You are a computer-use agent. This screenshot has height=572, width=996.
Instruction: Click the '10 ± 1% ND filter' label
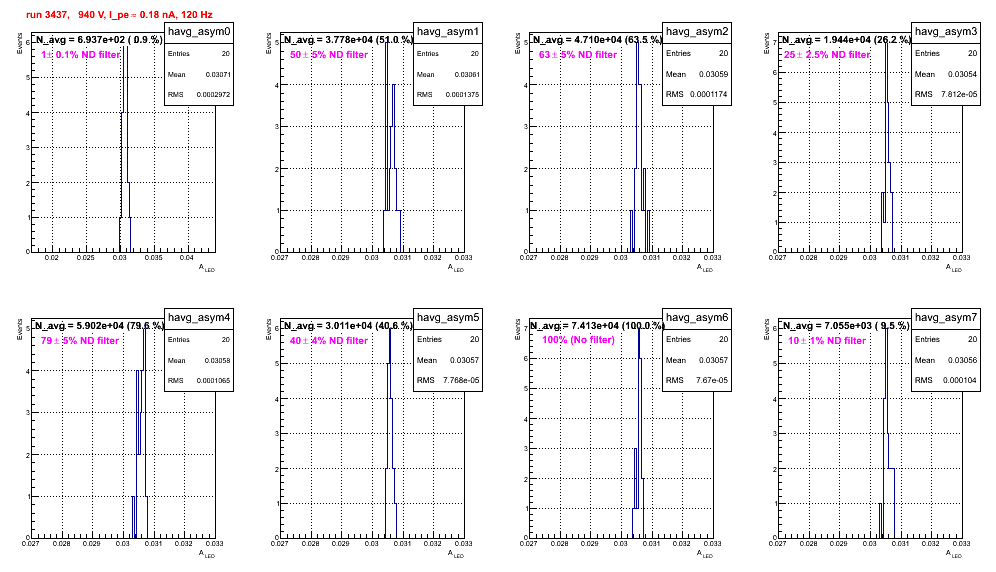pyautogui.click(x=827, y=341)
